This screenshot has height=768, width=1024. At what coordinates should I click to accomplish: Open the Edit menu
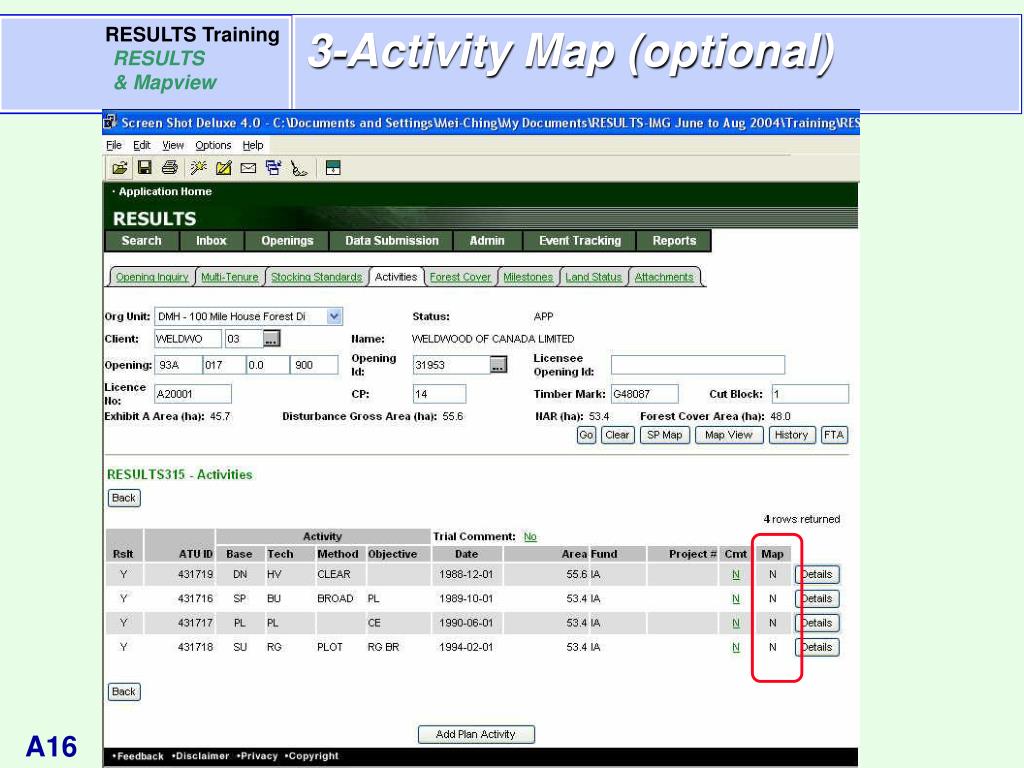pyautogui.click(x=142, y=145)
